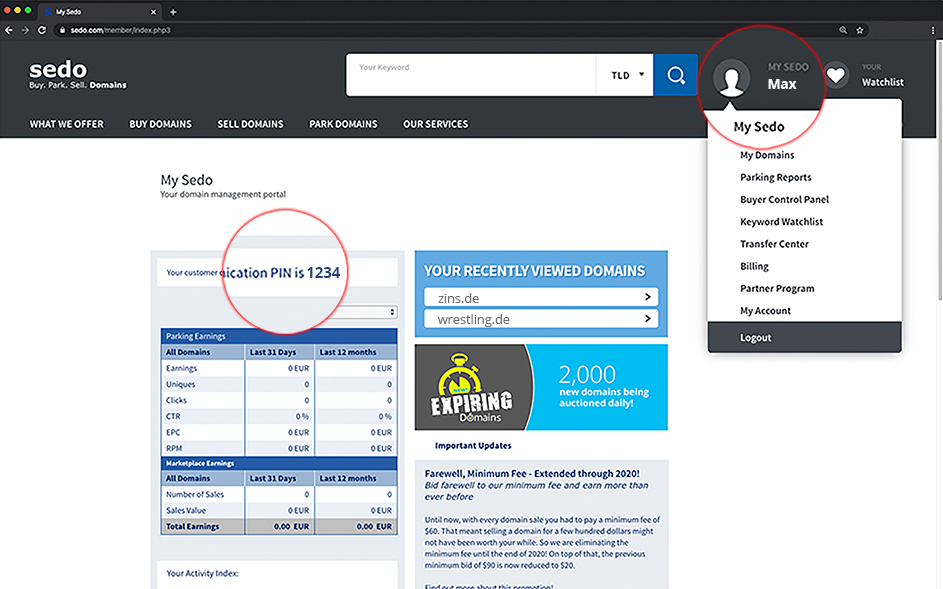The width and height of the screenshot is (943, 589).
Task: Close the My Sedo browser tab
Action: tap(153, 11)
